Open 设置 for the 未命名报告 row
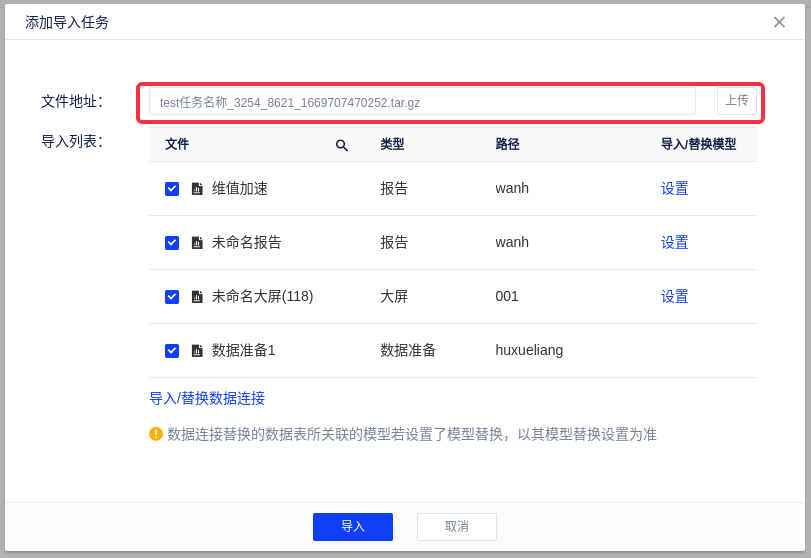 [x=674, y=243]
